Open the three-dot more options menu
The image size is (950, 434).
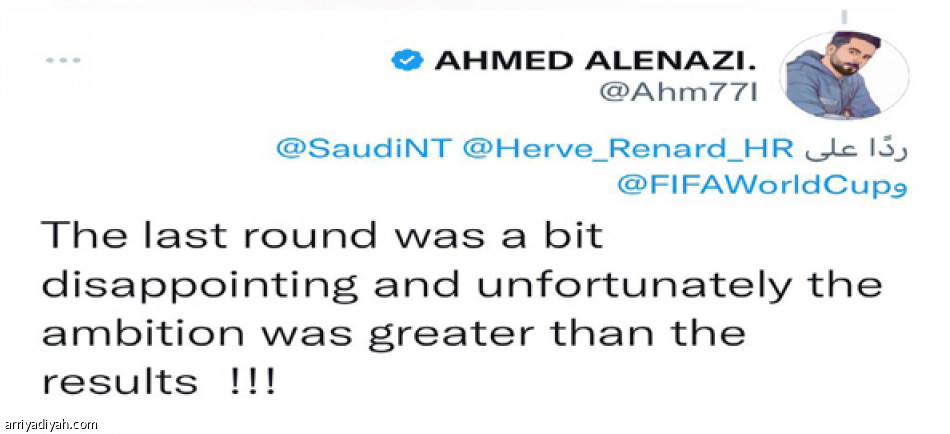pyautogui.click(x=62, y=60)
